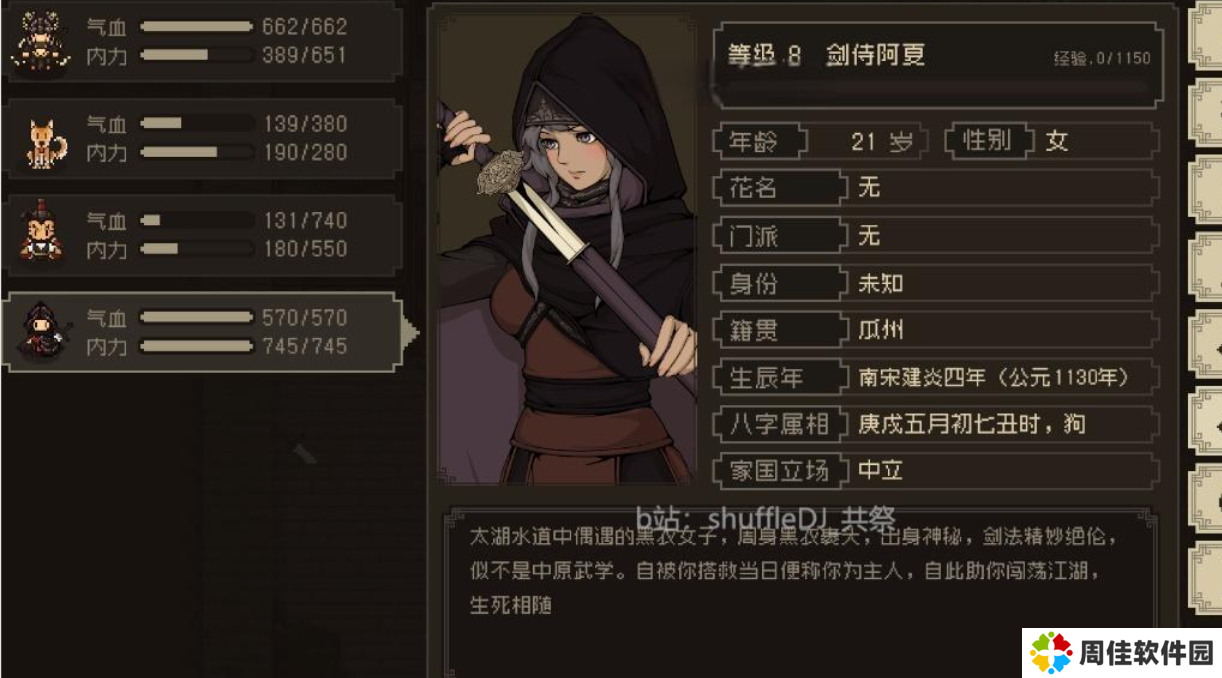Click the 性别 label box
Viewport: 1222px width, 678px height.
click(989, 141)
